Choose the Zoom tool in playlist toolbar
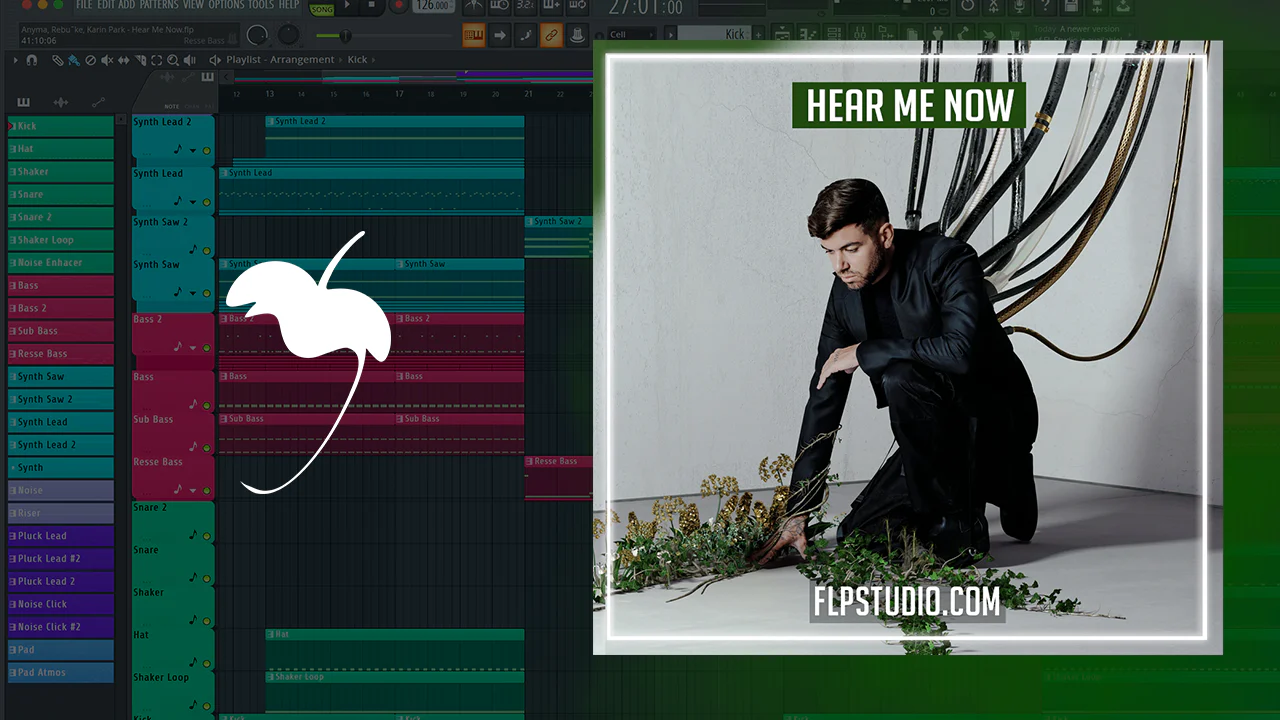Screen dimensions: 1280x720 click(173, 60)
